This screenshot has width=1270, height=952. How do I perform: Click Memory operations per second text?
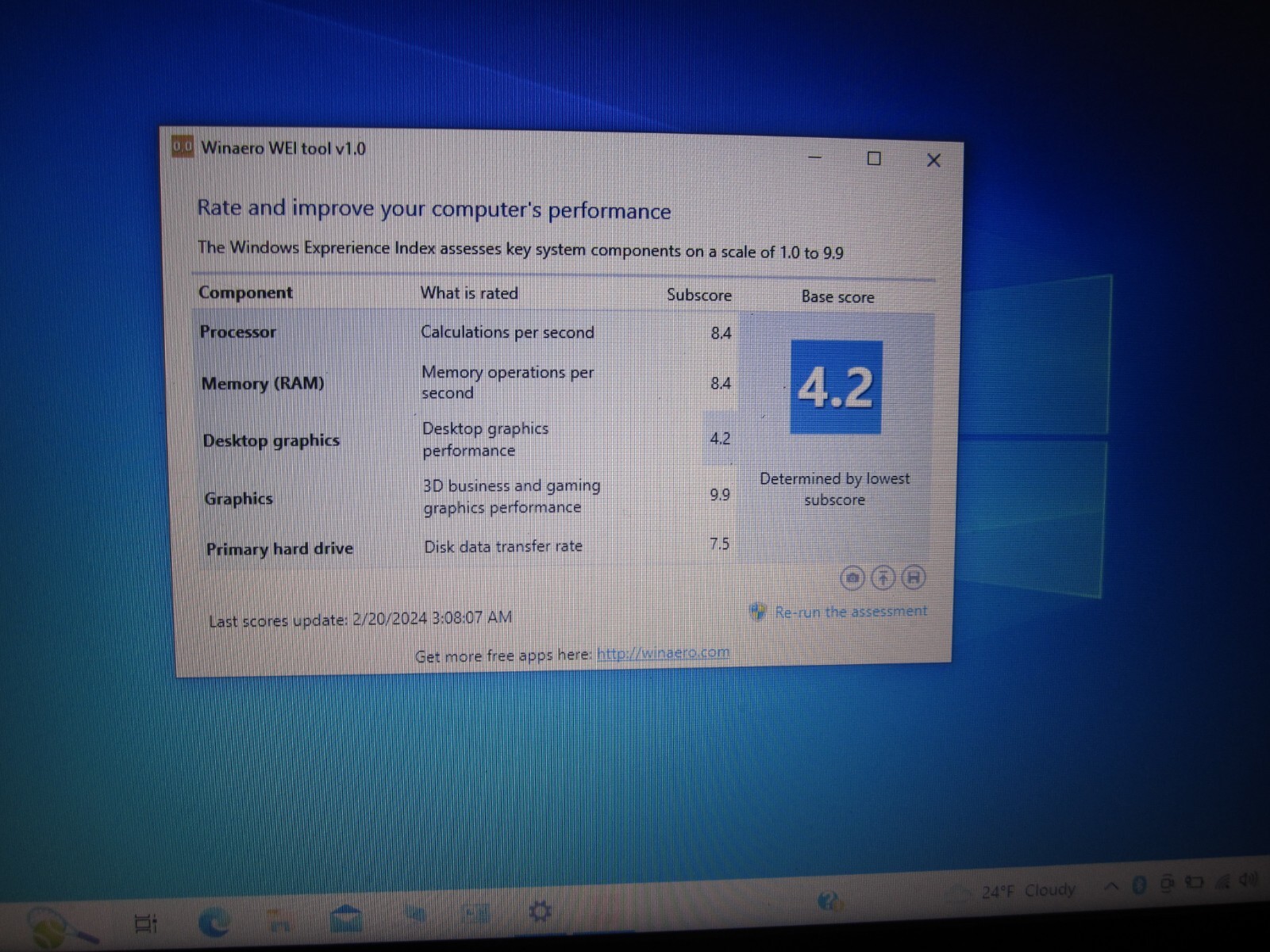click(508, 382)
